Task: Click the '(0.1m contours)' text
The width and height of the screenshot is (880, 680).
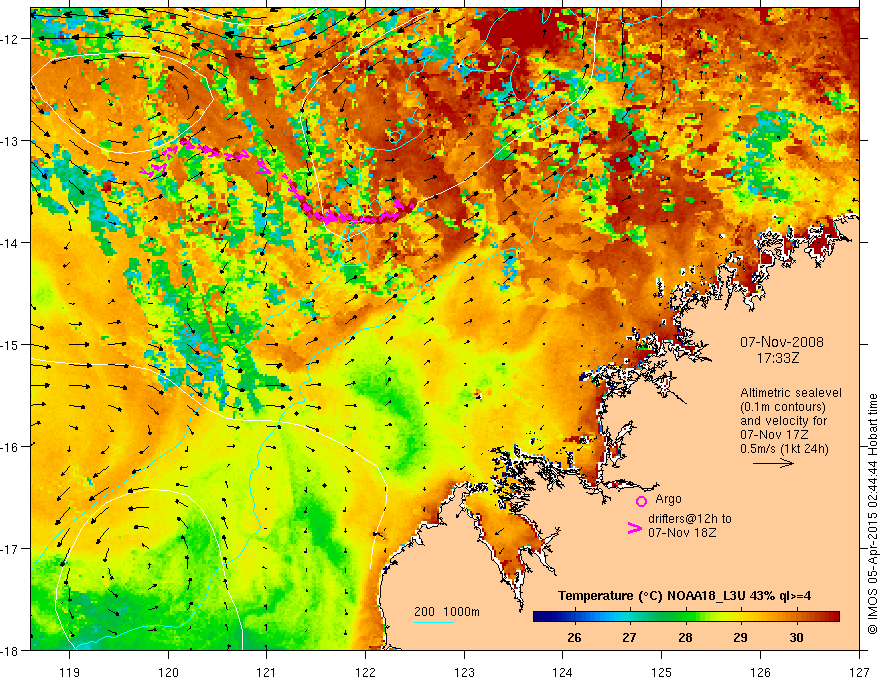Action: [x=783, y=407]
